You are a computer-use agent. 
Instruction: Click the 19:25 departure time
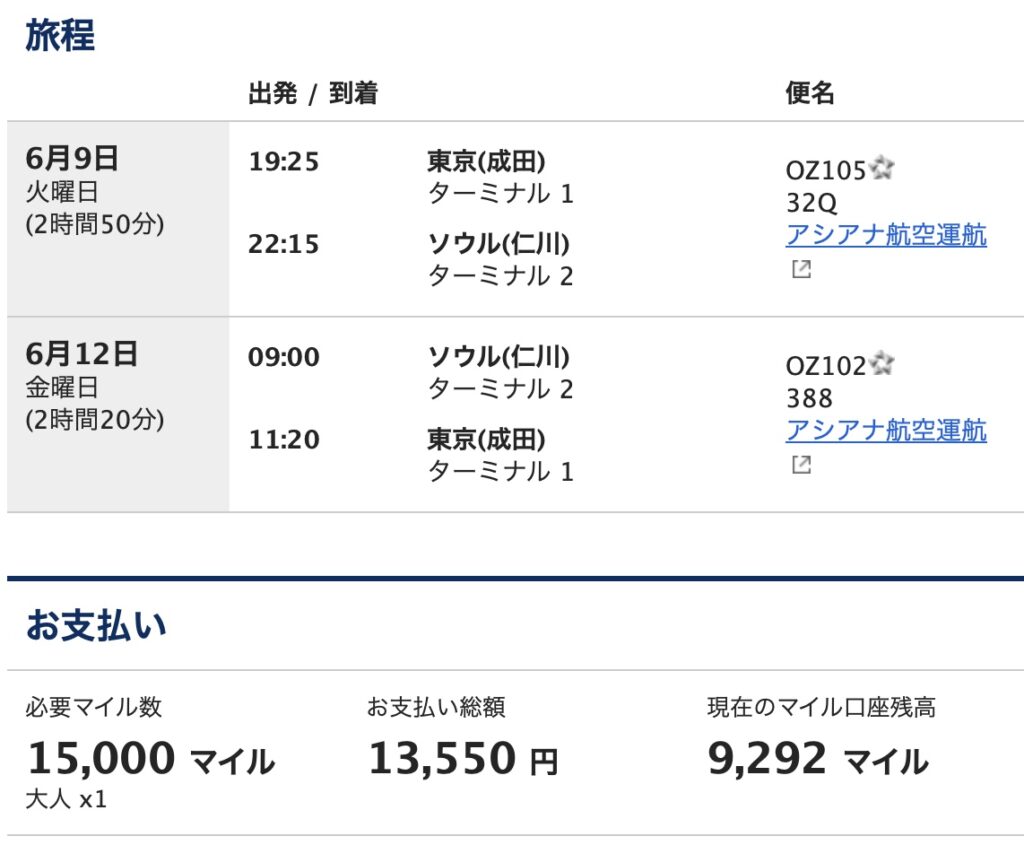coord(283,162)
